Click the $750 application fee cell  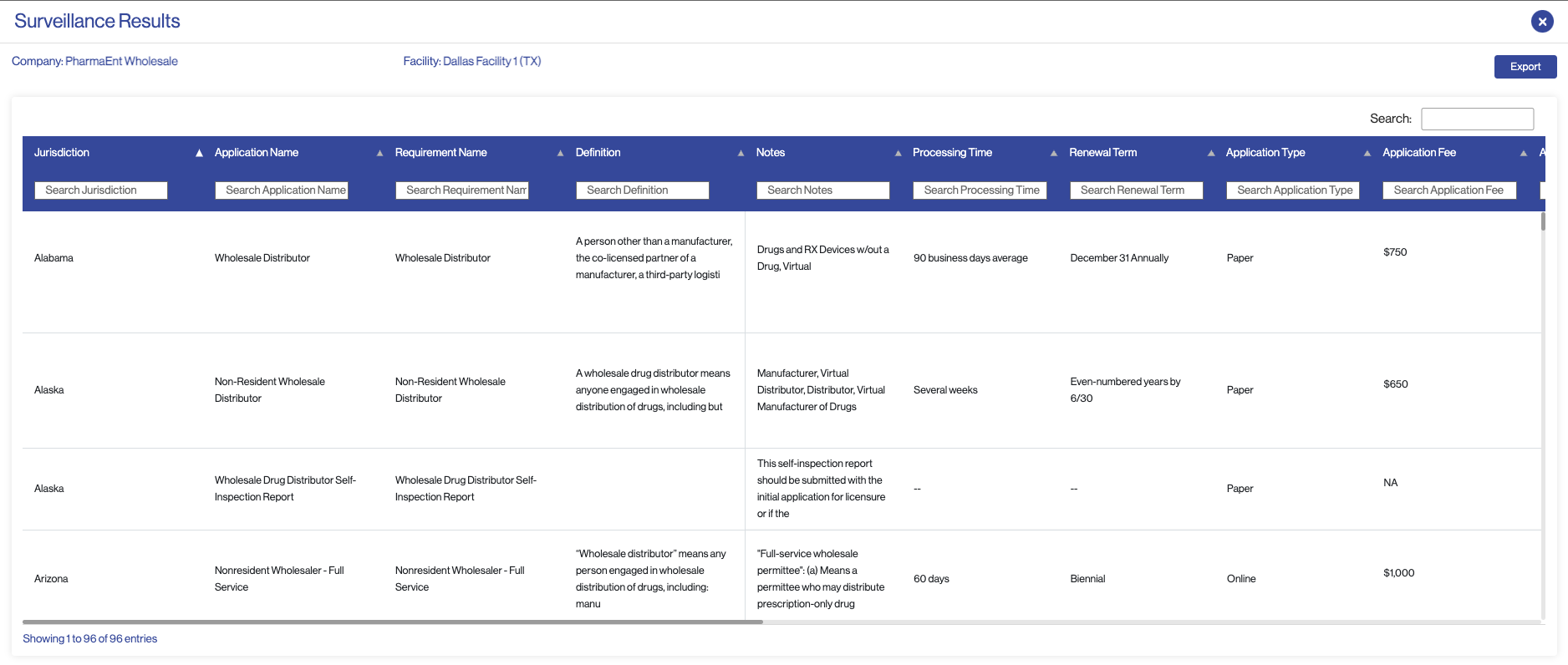1395,252
